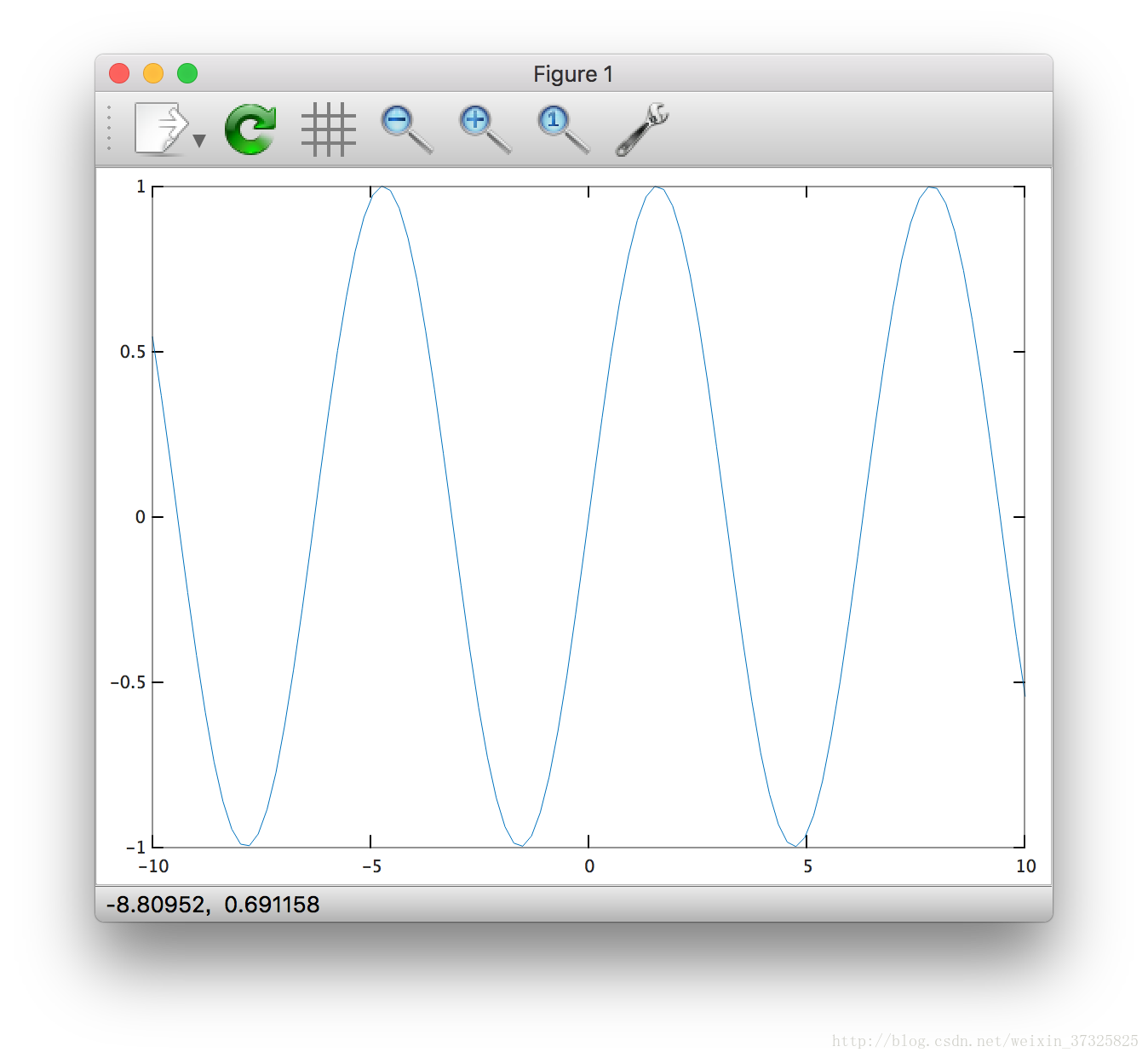Maximize Figure 1 with green button

click(187, 74)
